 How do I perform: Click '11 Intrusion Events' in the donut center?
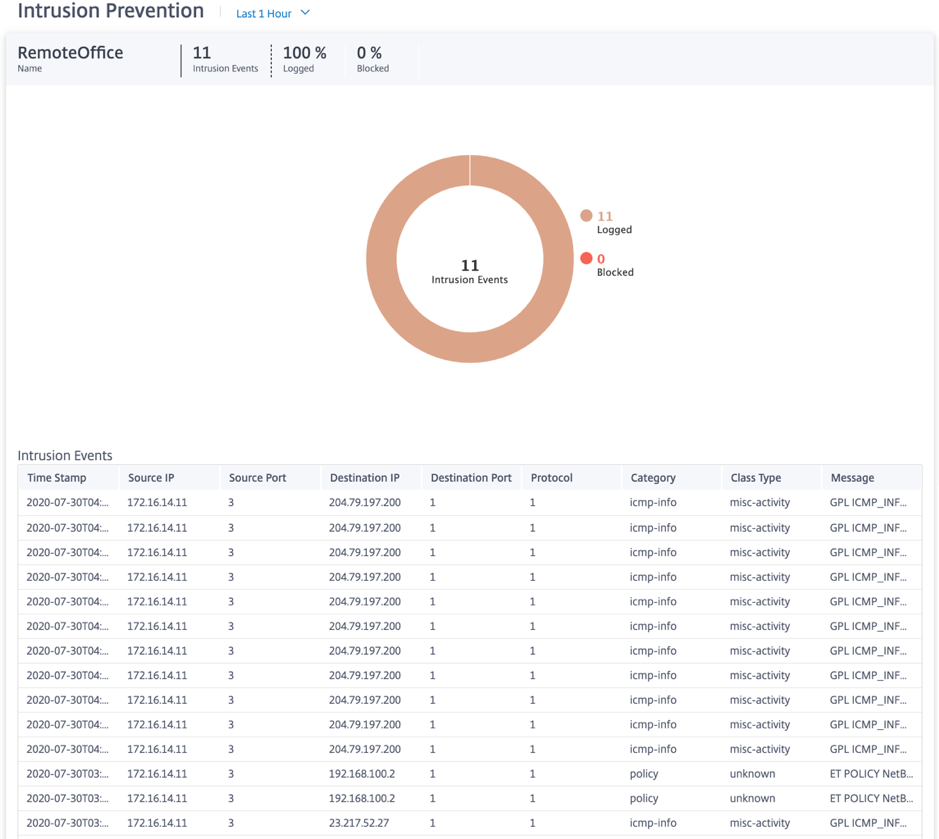(470, 271)
